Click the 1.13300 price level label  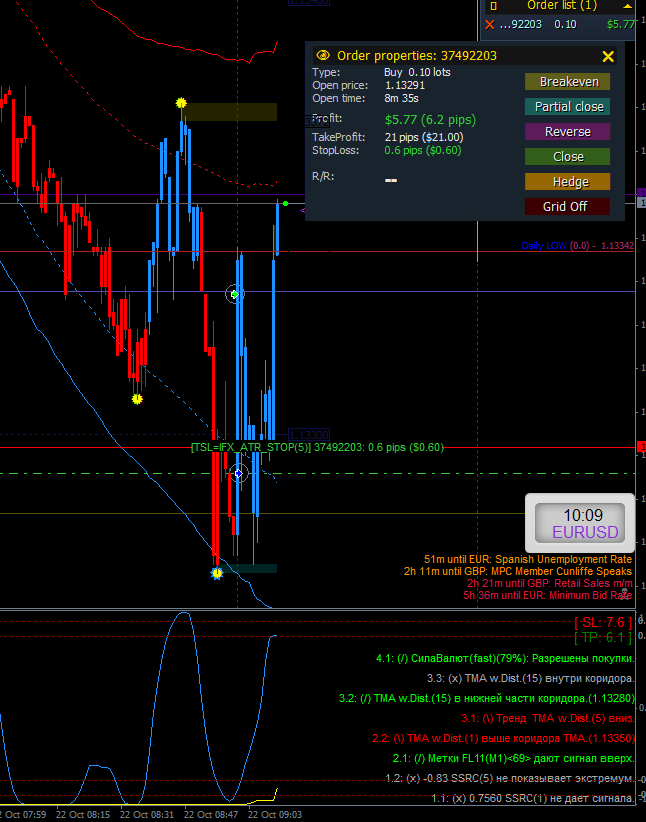(x=309, y=435)
